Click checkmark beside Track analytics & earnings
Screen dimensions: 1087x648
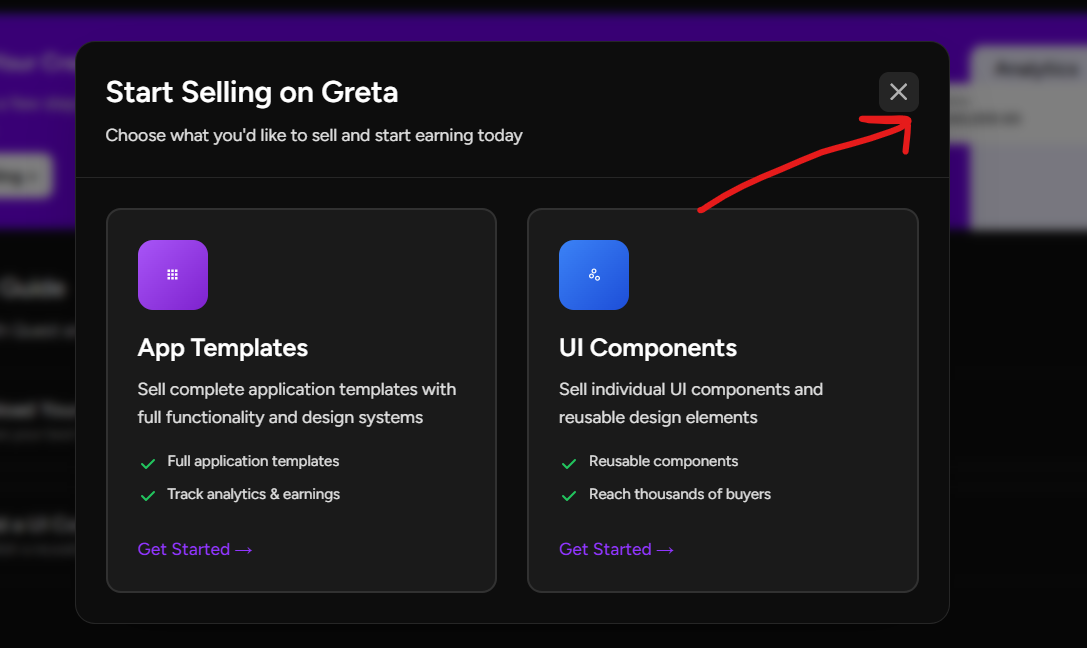pos(148,496)
